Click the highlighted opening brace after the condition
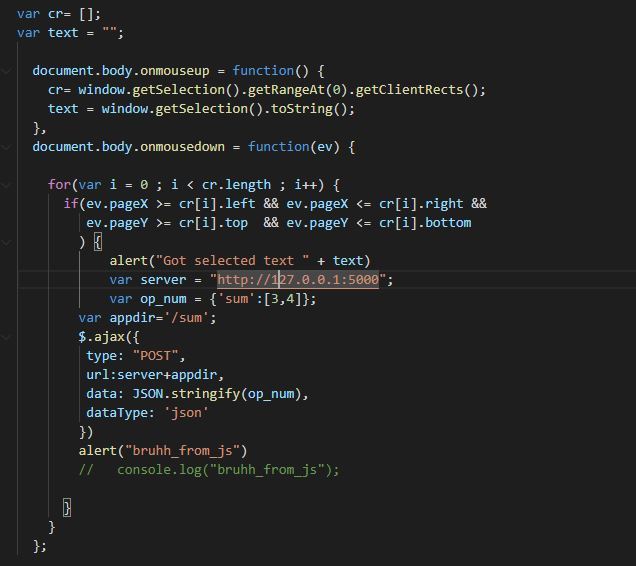Screen dimensions: 636x566 pyautogui.click(x=98, y=242)
